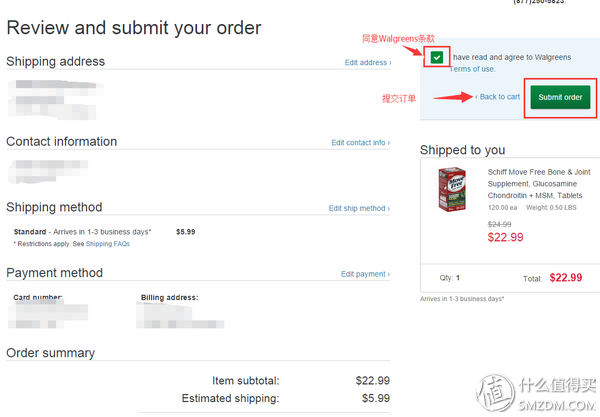This screenshot has width=600, height=417.
Task: Click the chevron after Edit payment
Action: click(x=388, y=274)
